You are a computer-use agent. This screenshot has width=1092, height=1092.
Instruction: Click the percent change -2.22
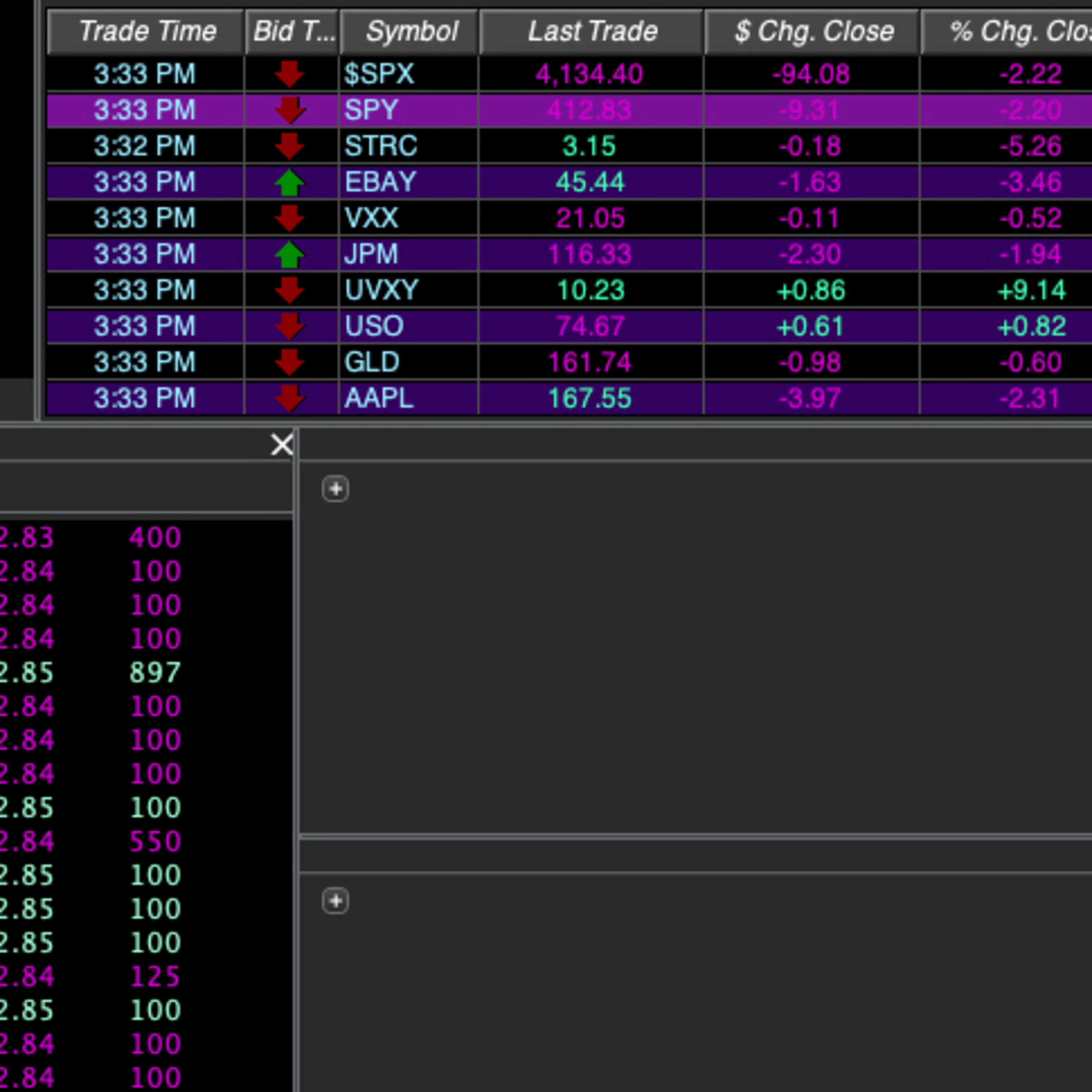1030,74
